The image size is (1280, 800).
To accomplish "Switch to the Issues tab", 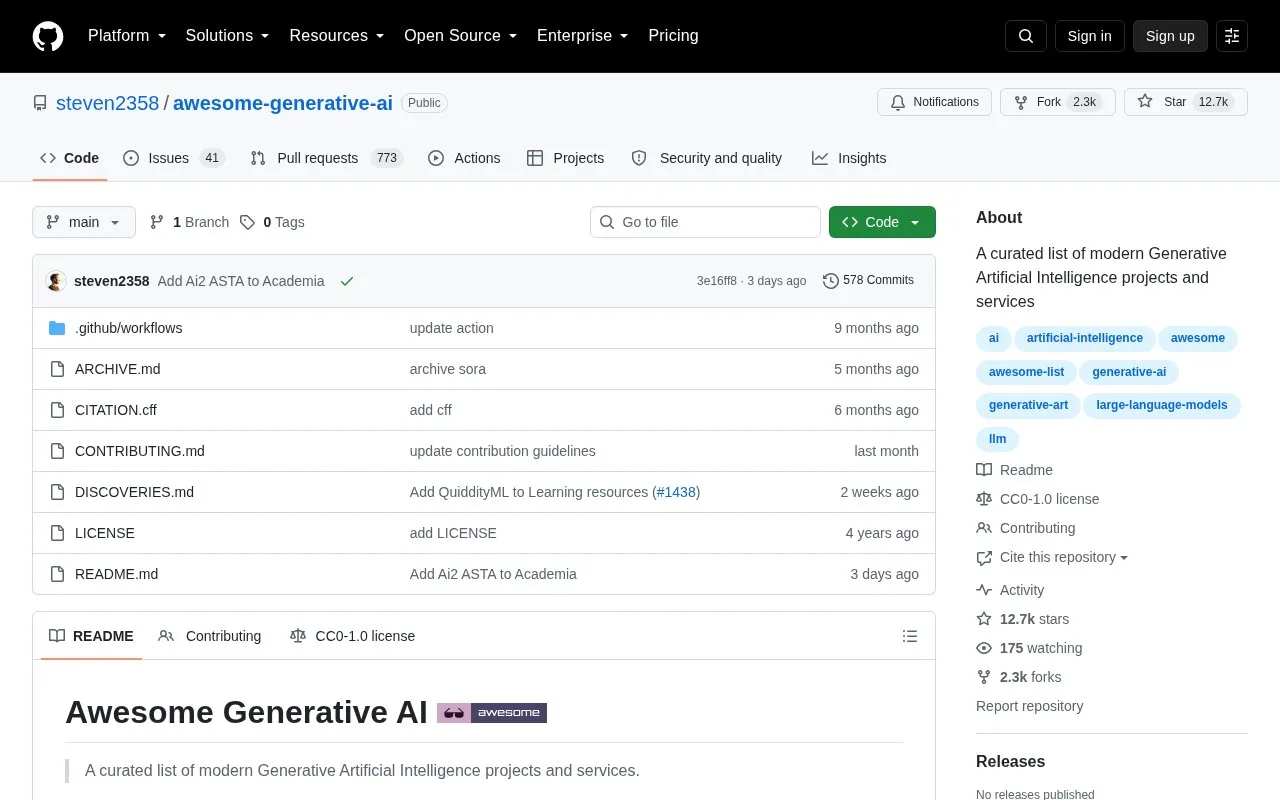I will [174, 158].
